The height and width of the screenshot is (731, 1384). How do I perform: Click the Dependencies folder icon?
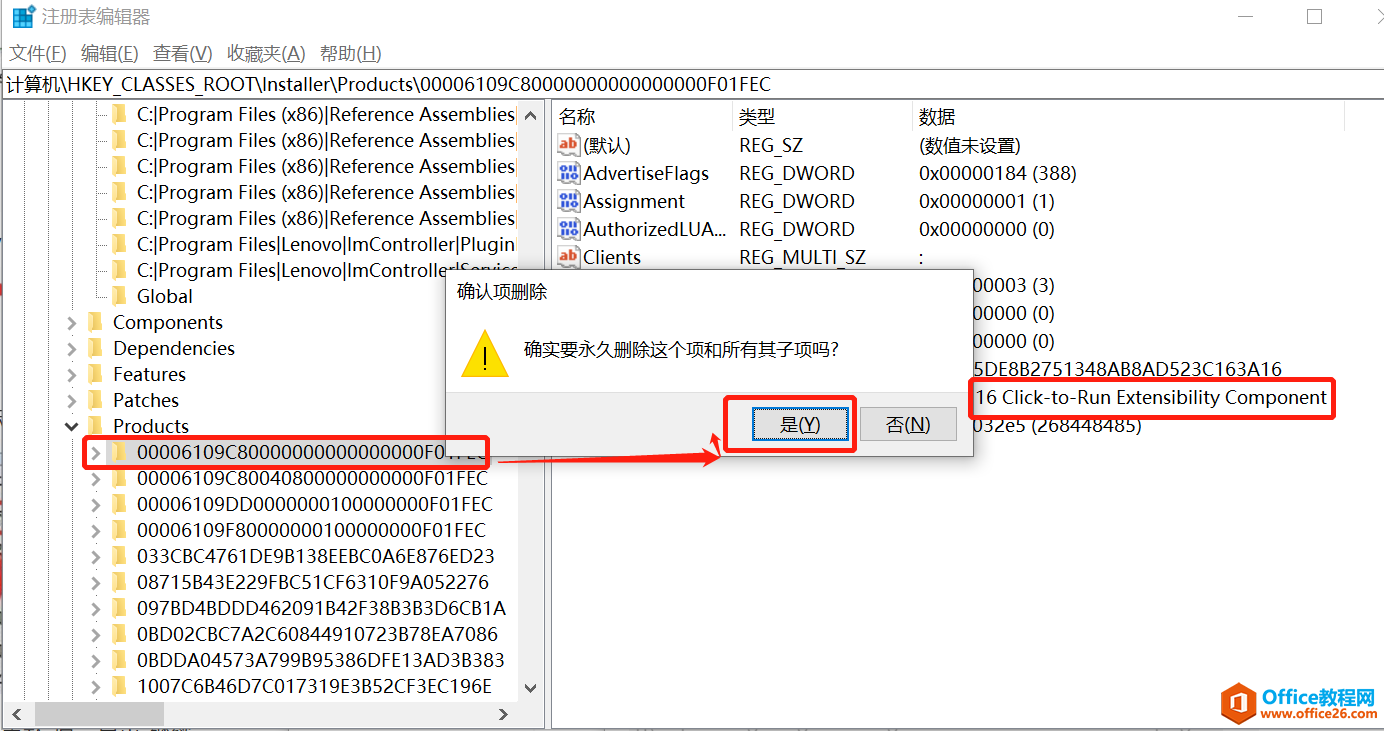(96, 348)
